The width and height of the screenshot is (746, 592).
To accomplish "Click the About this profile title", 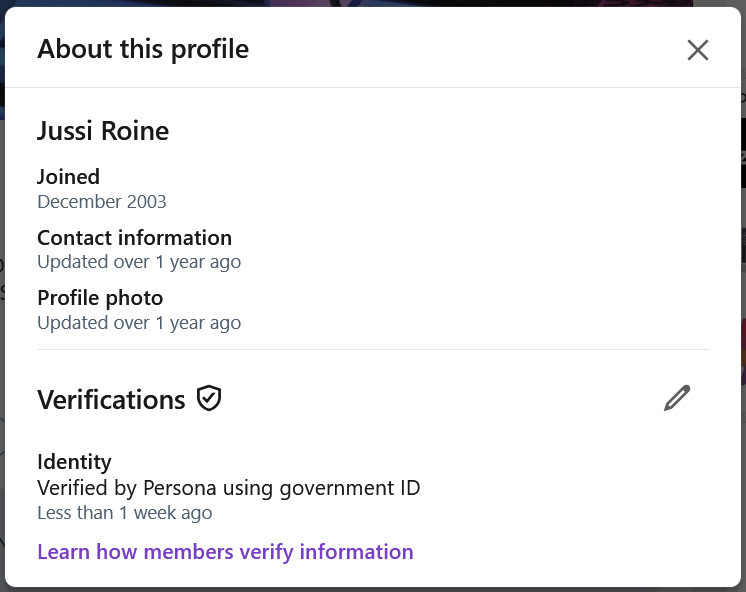I will (143, 49).
